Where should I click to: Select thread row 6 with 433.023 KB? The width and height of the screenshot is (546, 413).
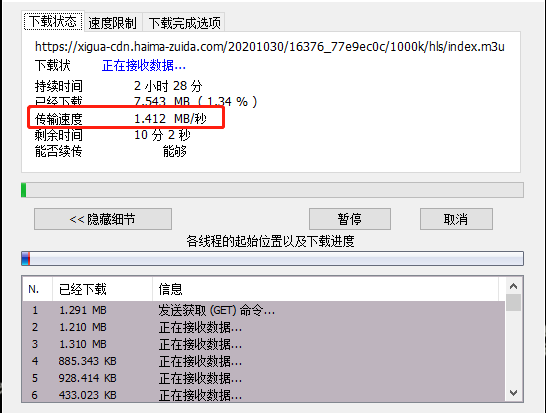click(264, 395)
